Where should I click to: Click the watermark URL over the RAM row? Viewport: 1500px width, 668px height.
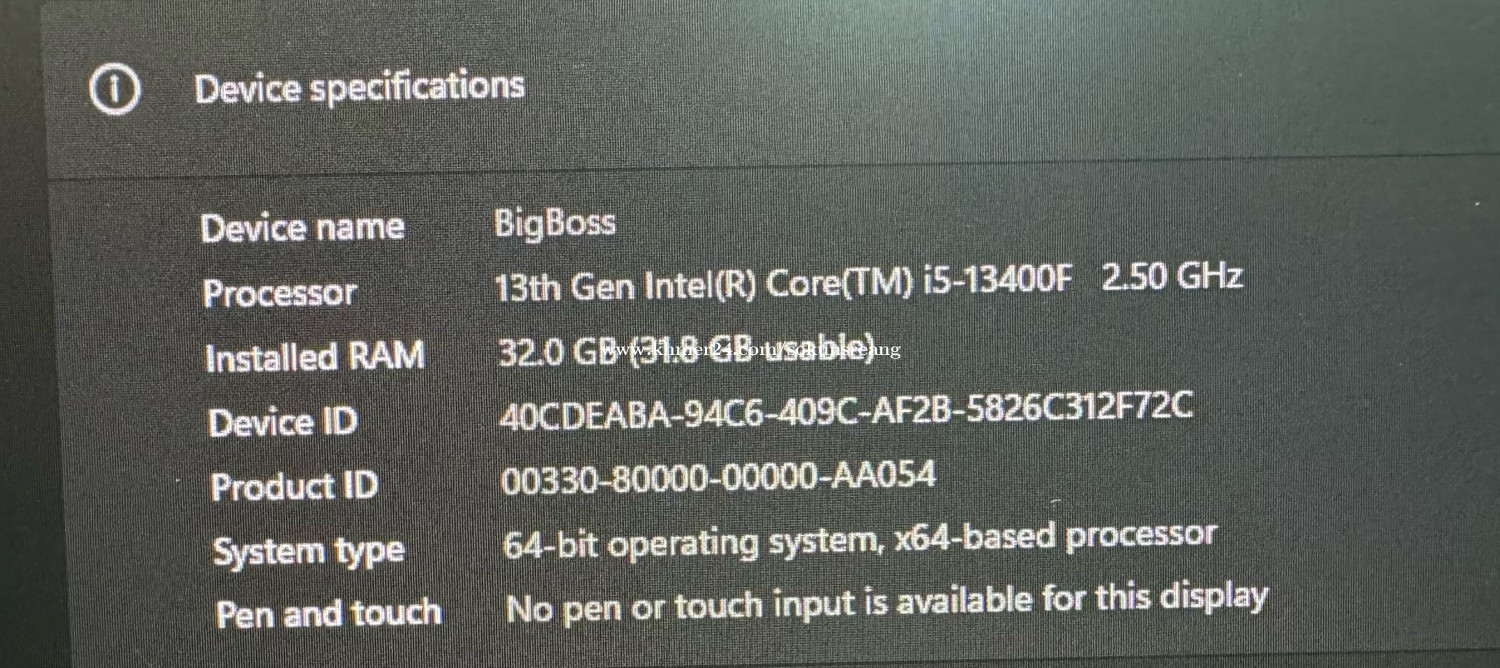tap(754, 349)
